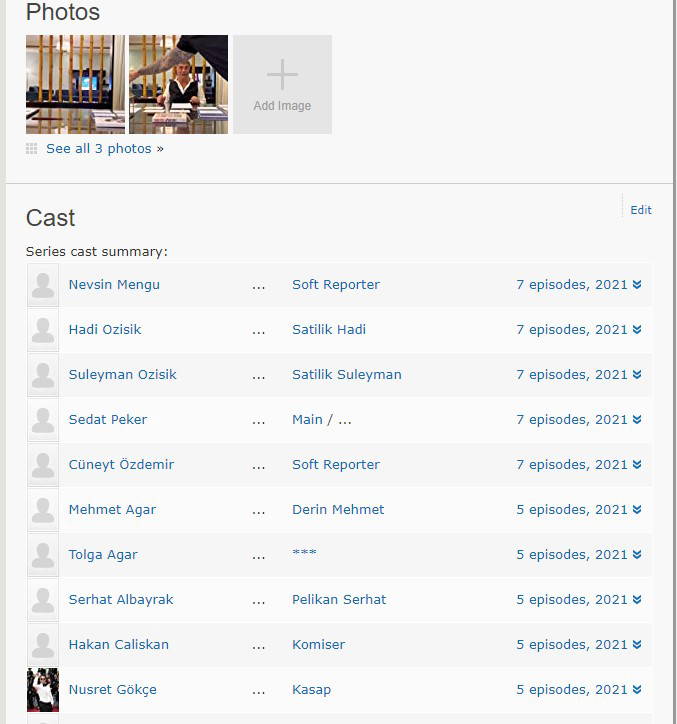
Task: Open Sedat Peker's name link
Action: click(108, 420)
